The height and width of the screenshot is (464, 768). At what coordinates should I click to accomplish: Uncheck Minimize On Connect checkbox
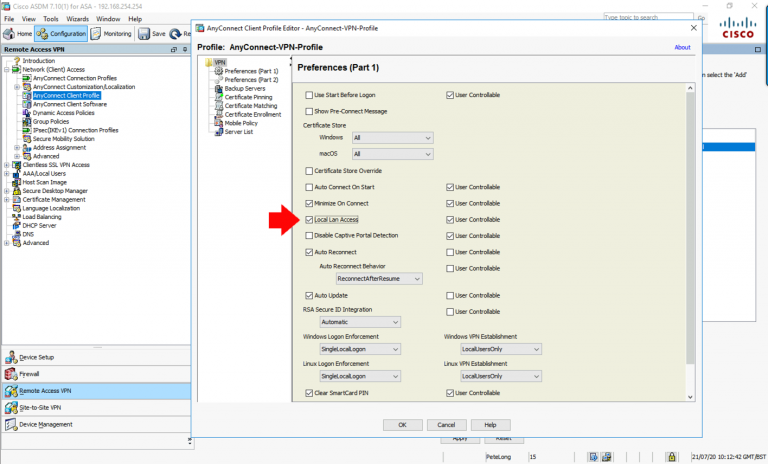click(x=309, y=203)
